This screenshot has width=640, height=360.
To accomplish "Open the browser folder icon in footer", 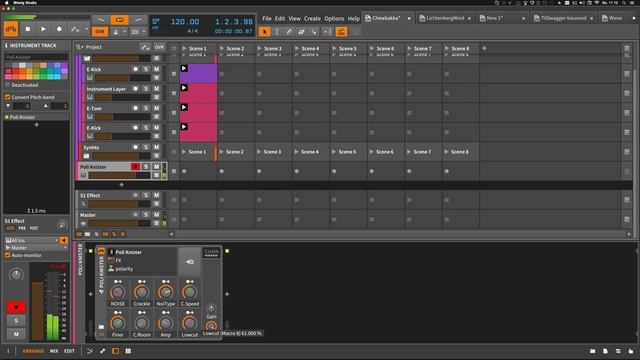I will click(x=593, y=351).
